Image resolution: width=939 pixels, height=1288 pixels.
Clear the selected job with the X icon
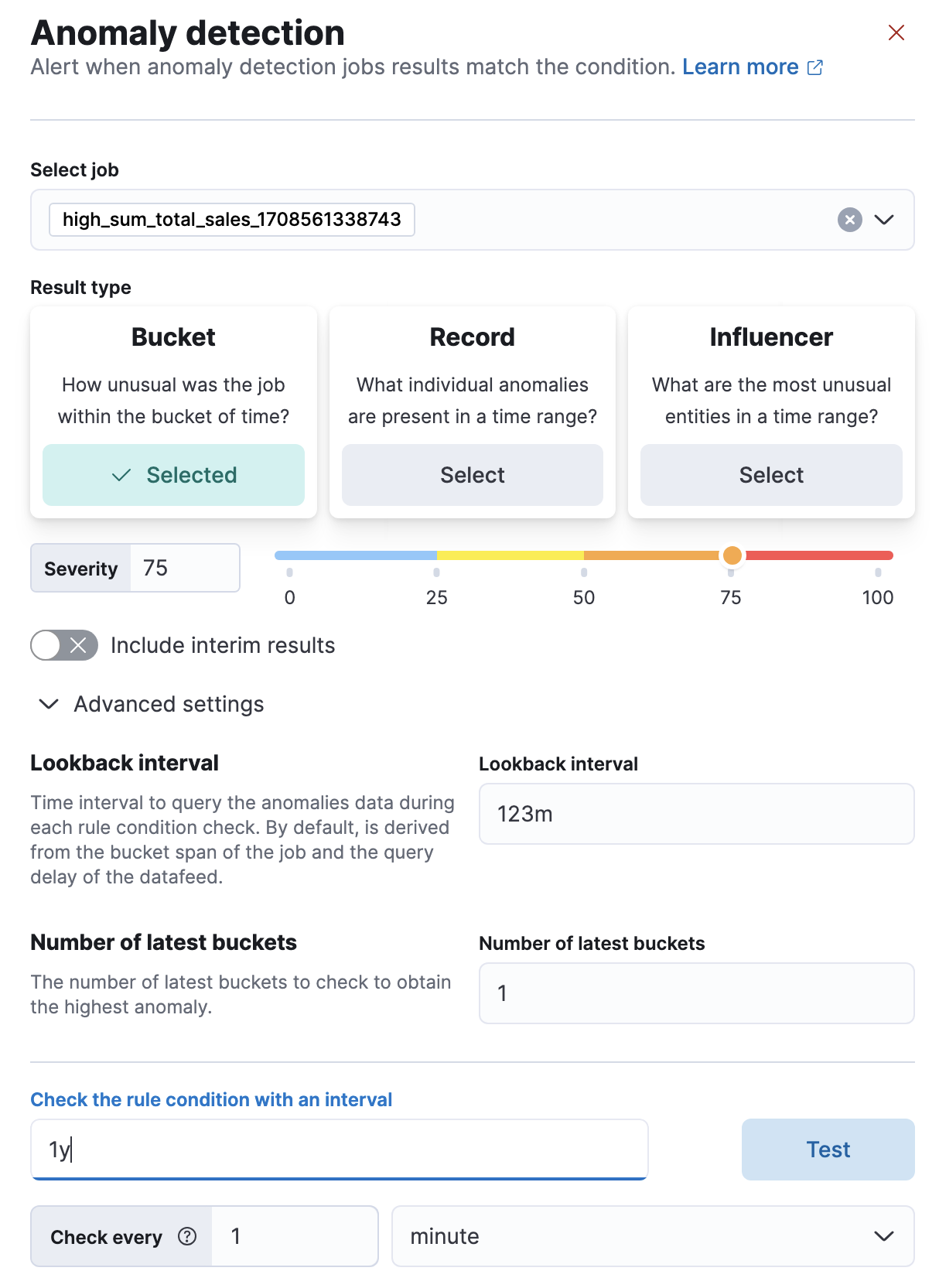tap(849, 220)
